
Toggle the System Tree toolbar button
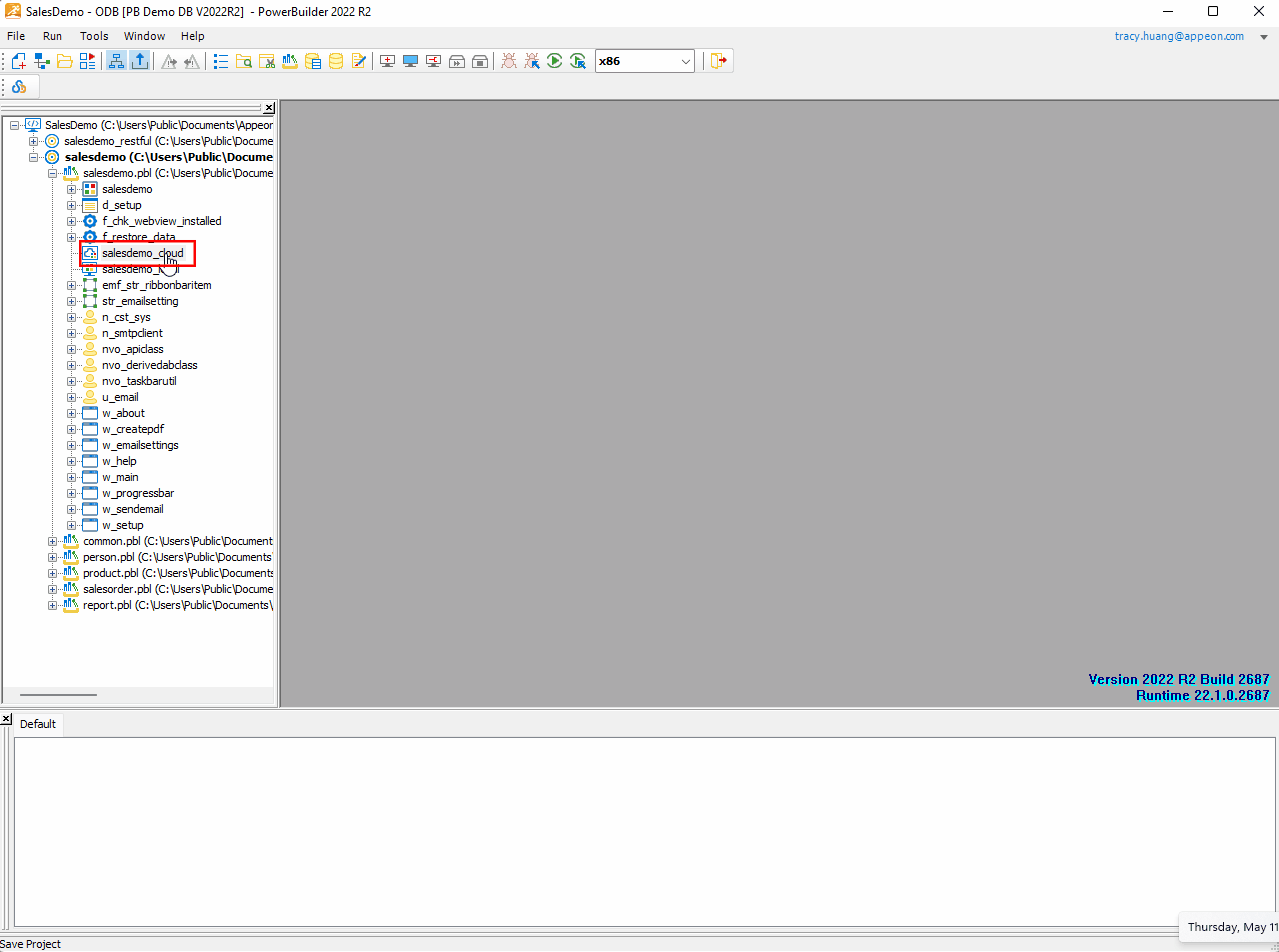tap(116, 61)
